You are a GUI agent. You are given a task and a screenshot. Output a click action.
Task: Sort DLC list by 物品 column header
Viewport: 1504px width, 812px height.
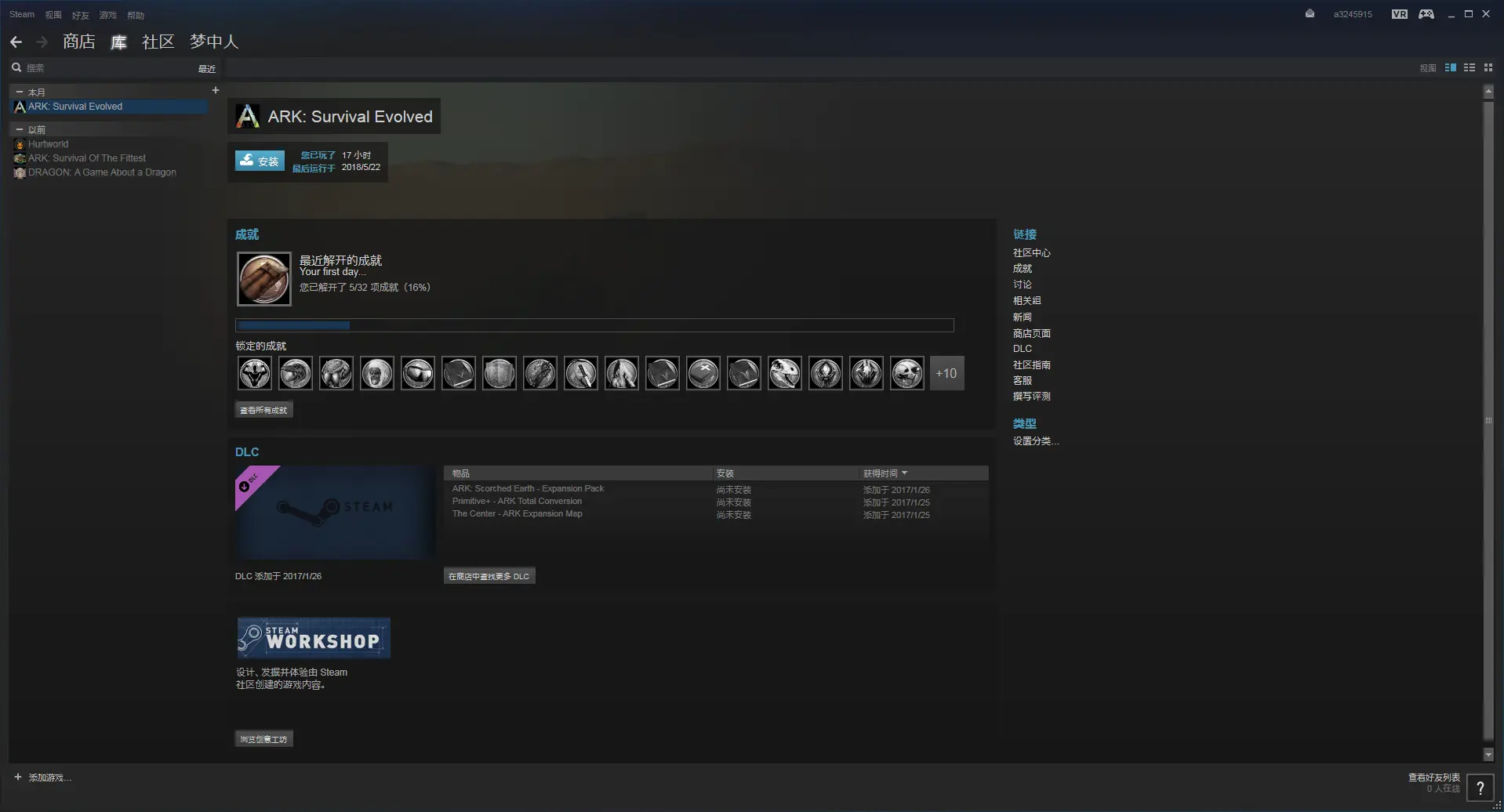[578, 473]
